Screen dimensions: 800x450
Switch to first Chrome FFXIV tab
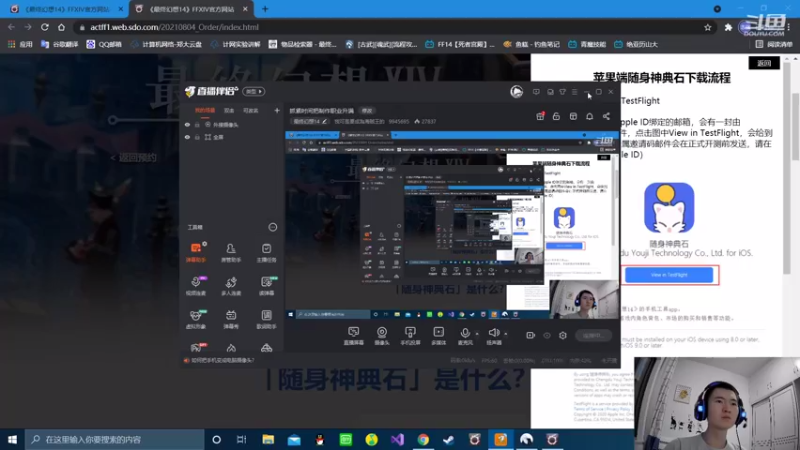tap(67, 9)
